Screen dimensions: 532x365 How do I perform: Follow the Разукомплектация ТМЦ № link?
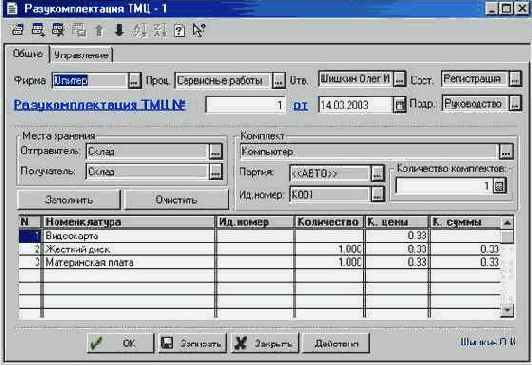[100, 105]
